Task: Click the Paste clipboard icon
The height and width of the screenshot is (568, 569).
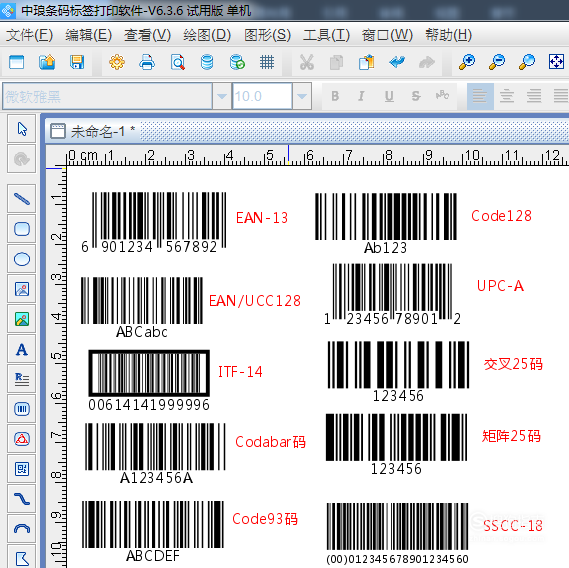Action: pos(367,62)
